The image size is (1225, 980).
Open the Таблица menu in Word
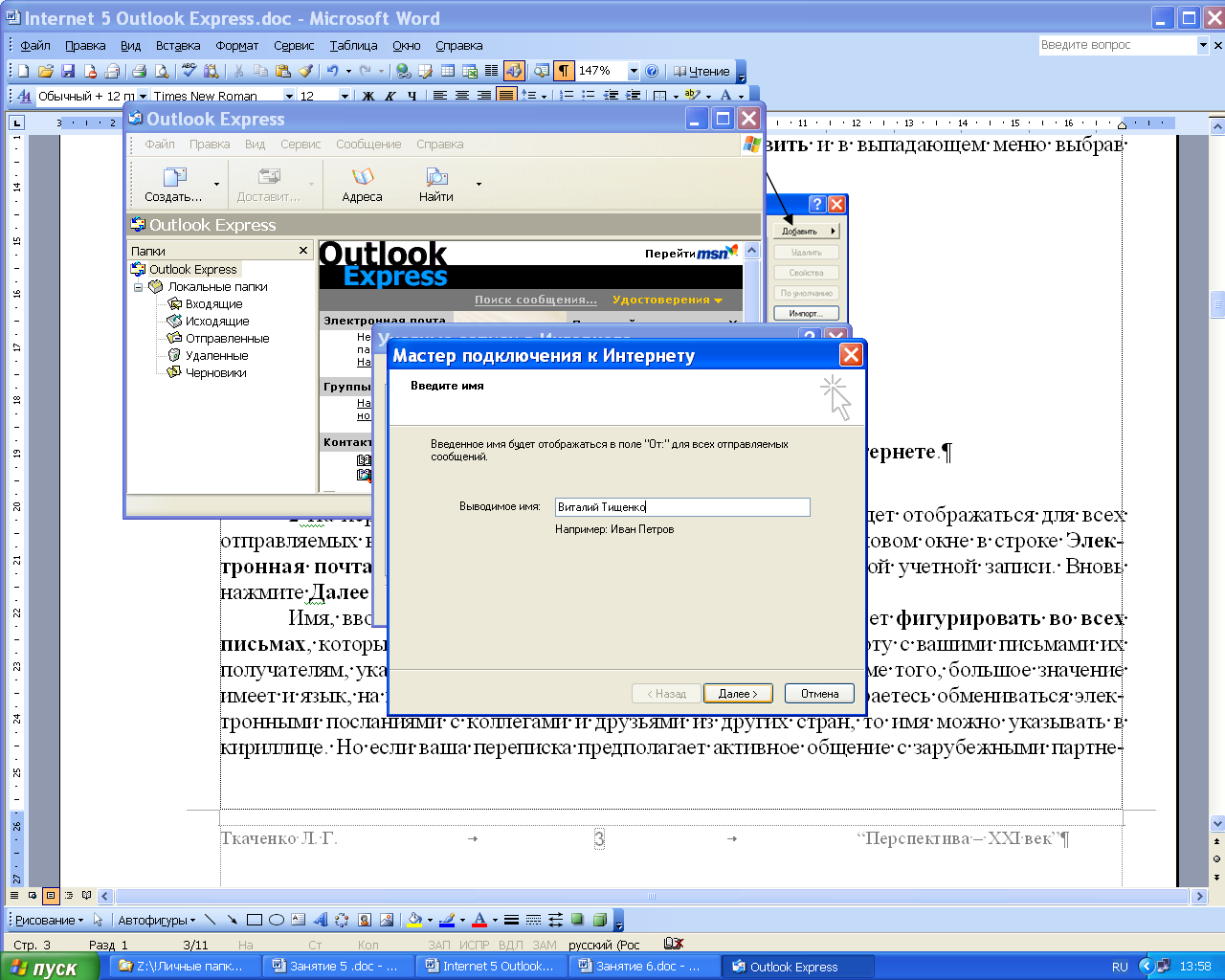point(353,45)
